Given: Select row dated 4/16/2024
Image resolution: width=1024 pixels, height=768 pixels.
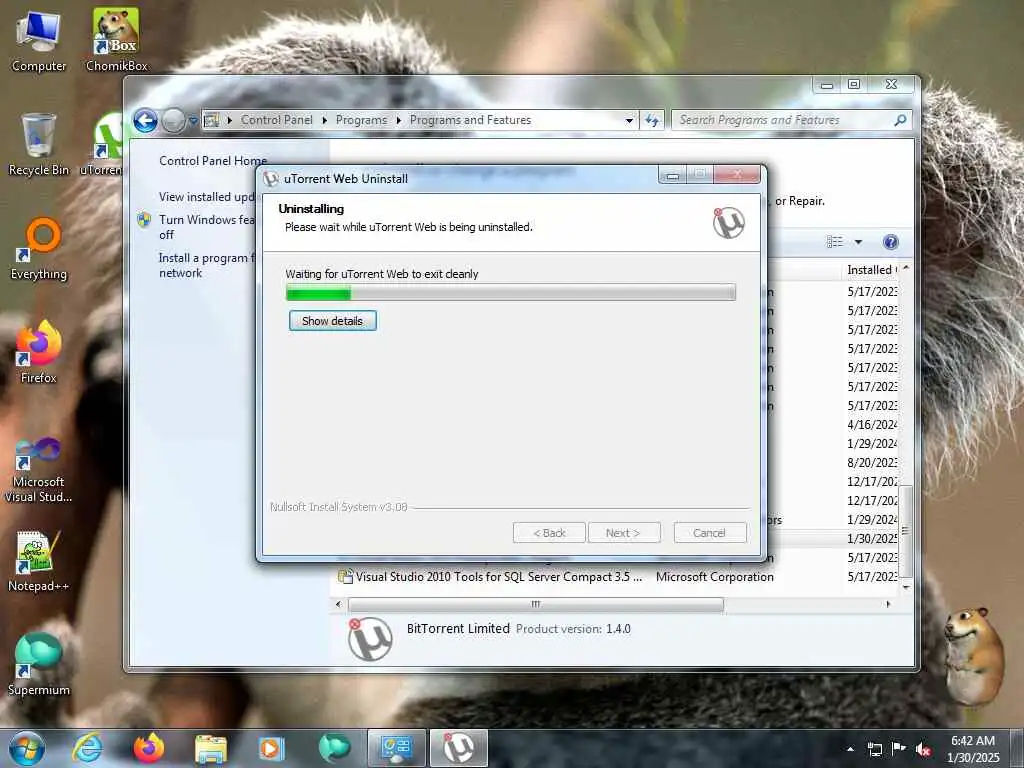Looking at the screenshot, I should click(x=872, y=424).
